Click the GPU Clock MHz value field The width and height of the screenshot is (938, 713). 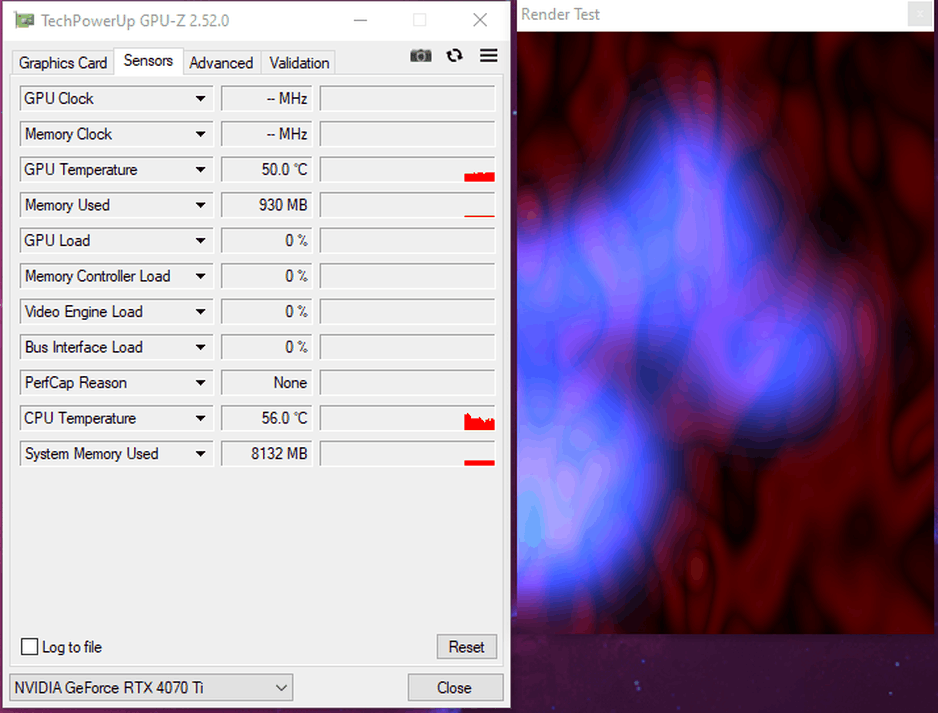coord(267,99)
